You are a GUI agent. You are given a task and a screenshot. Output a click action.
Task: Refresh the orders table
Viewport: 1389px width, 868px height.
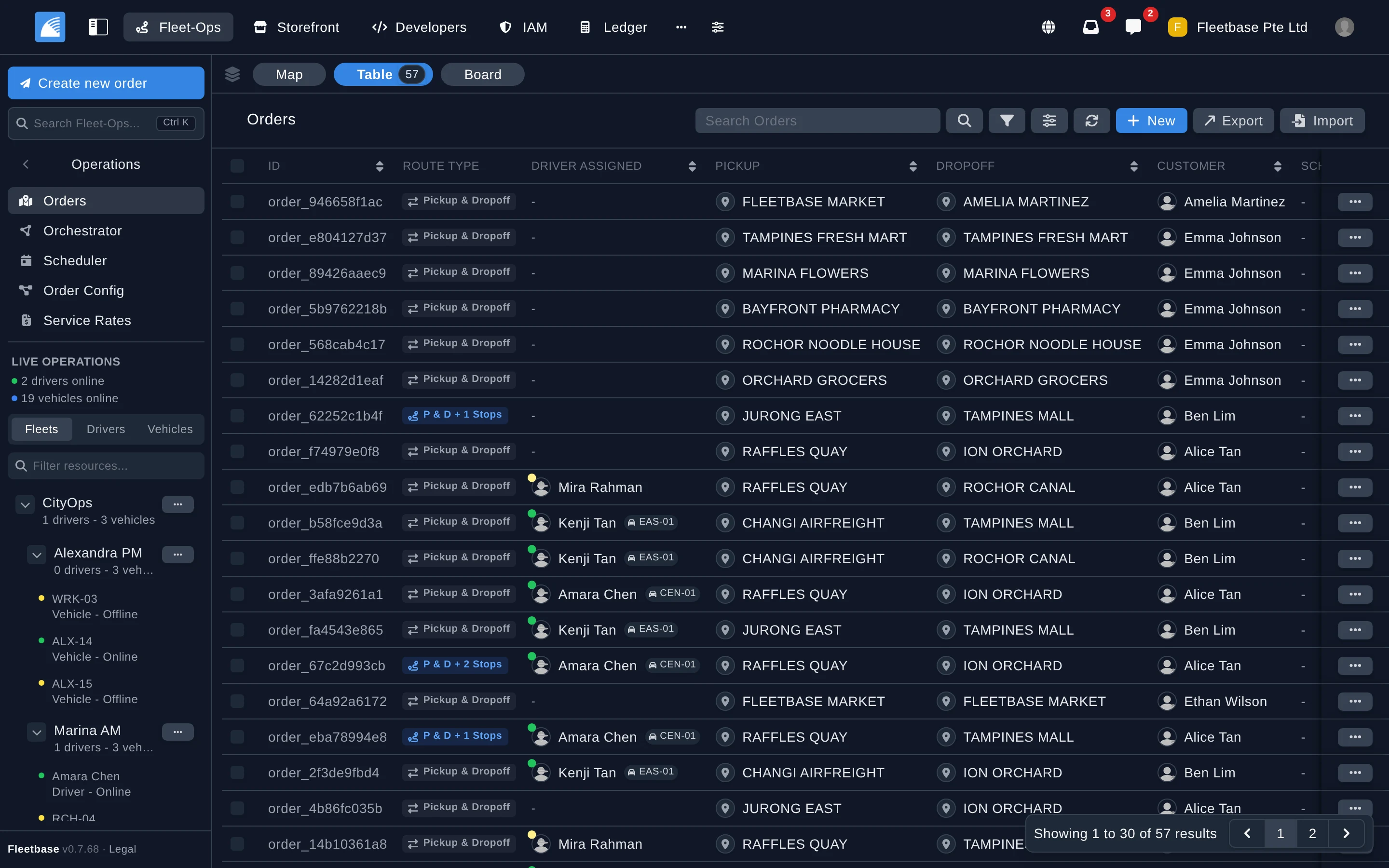pos(1092,121)
